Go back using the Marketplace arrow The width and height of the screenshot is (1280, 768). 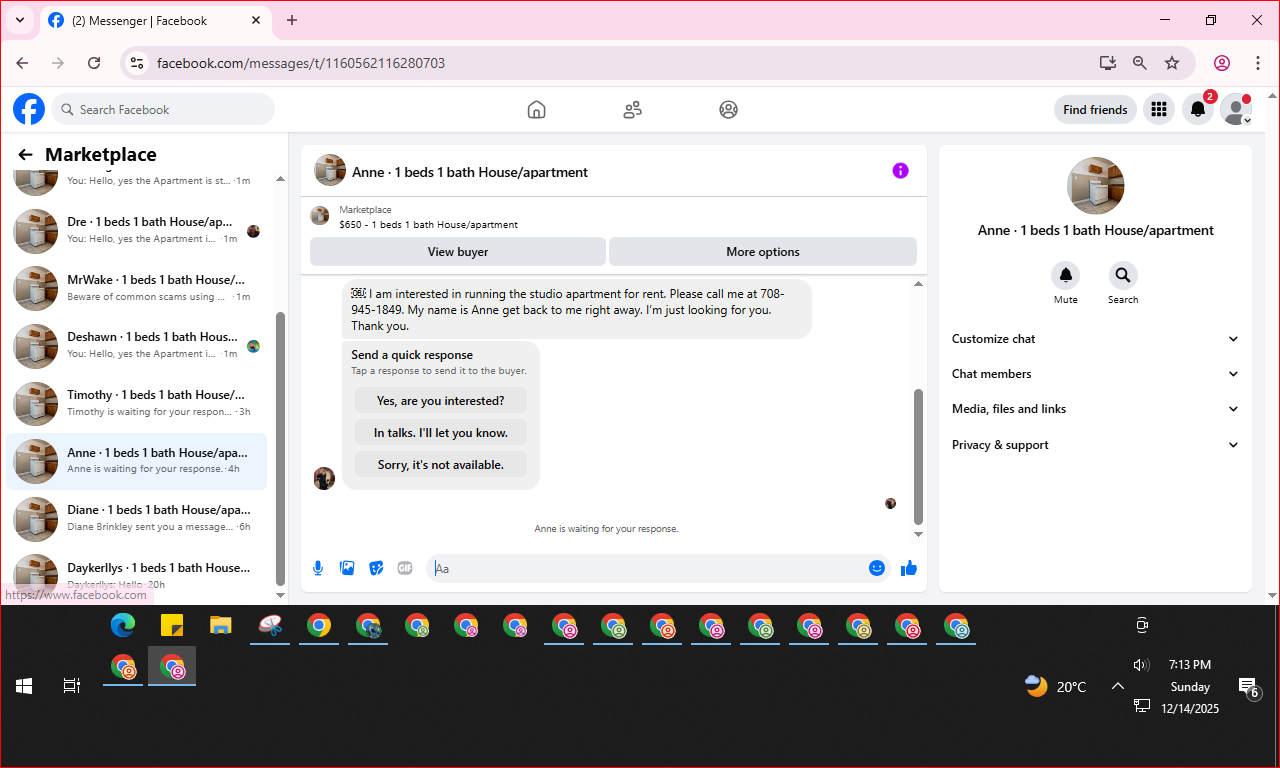[26, 155]
